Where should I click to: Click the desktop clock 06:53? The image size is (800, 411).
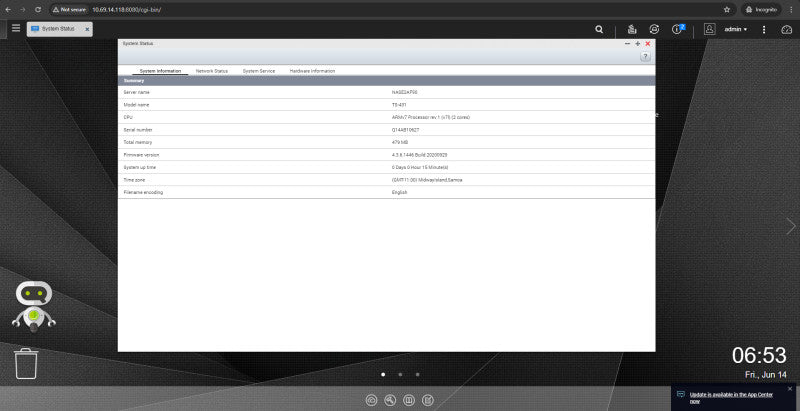(x=759, y=355)
